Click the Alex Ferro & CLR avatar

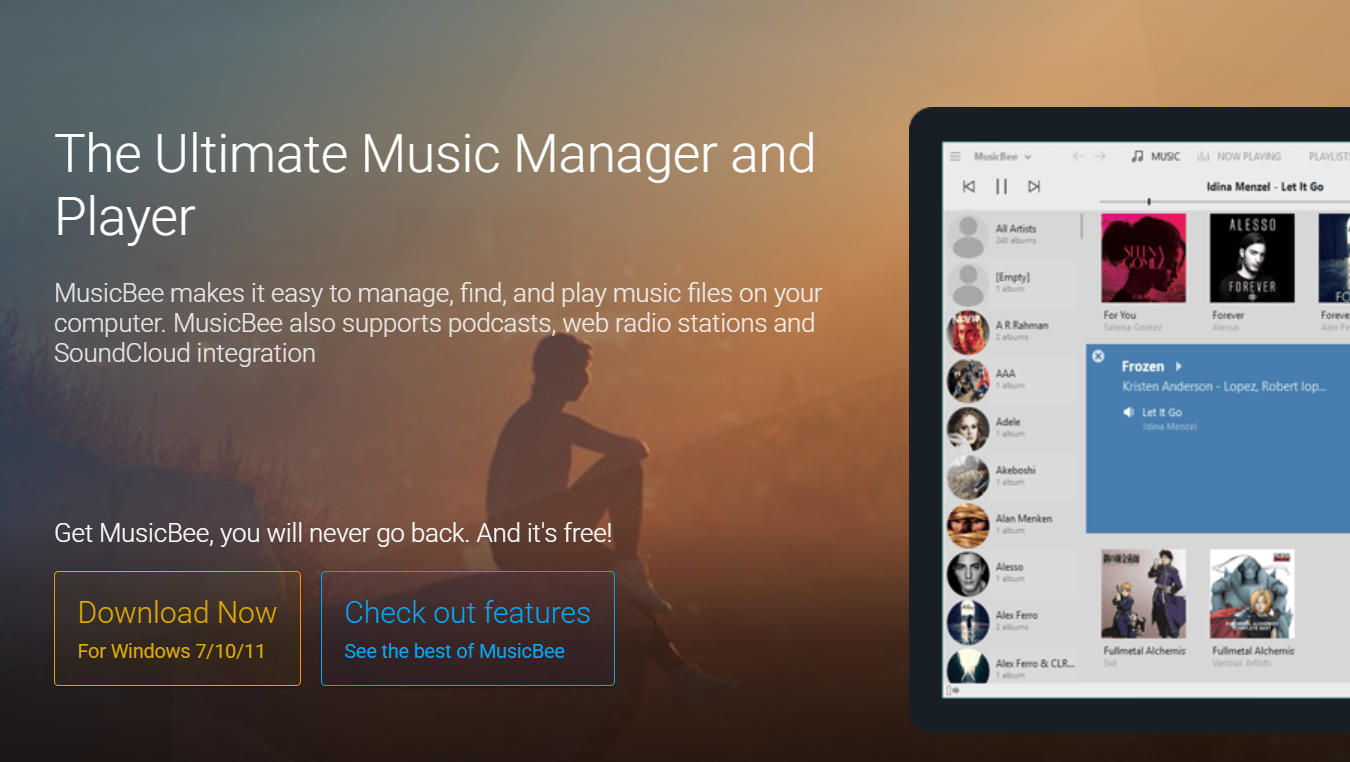[968, 667]
